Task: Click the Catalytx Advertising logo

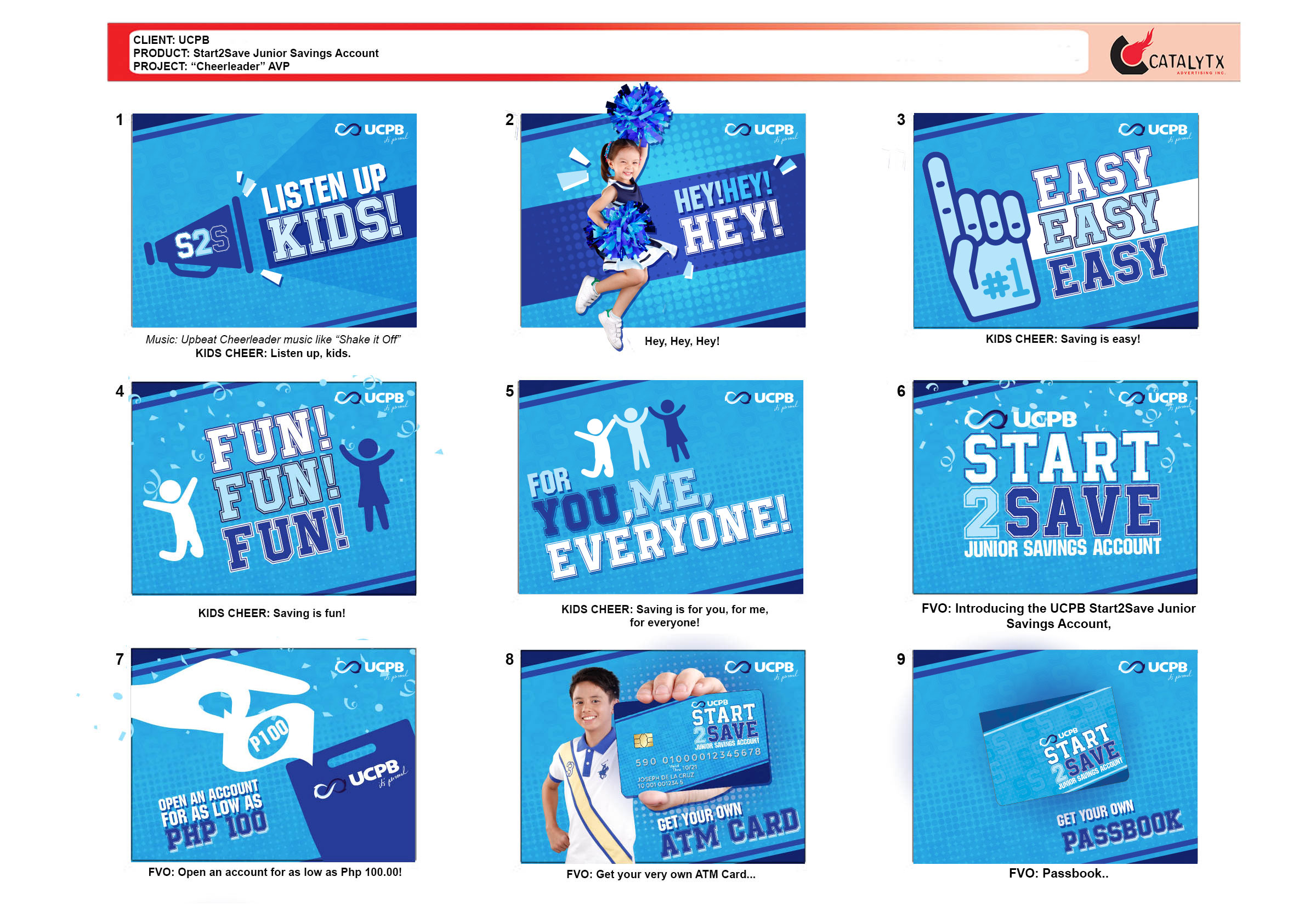Action: coord(1167,53)
